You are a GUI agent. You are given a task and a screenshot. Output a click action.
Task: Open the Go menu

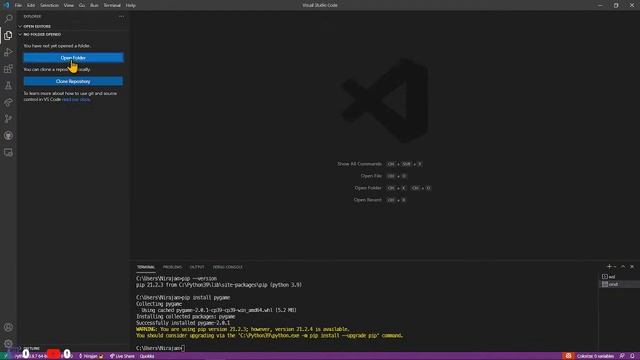[82, 5]
